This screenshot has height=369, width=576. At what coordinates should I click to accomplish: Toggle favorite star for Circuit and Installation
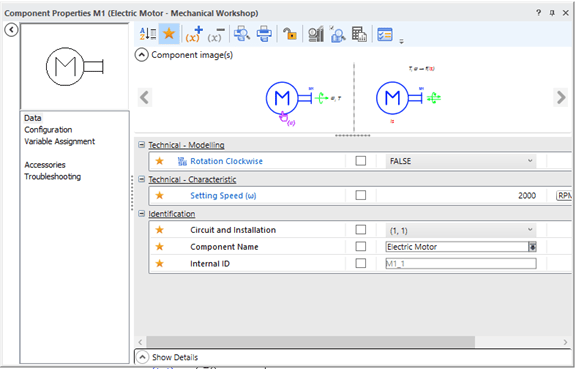point(159,230)
